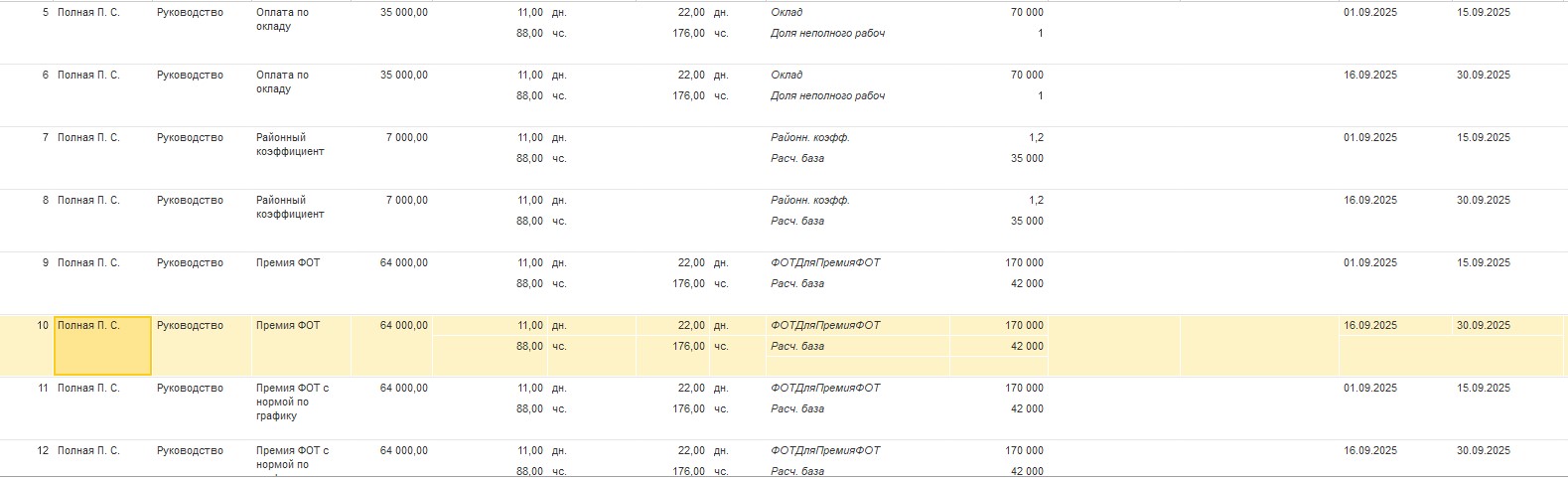The height and width of the screenshot is (482, 1568).
Task: Click employee 'Полная П. С.' in row 12
Action: 88,451
